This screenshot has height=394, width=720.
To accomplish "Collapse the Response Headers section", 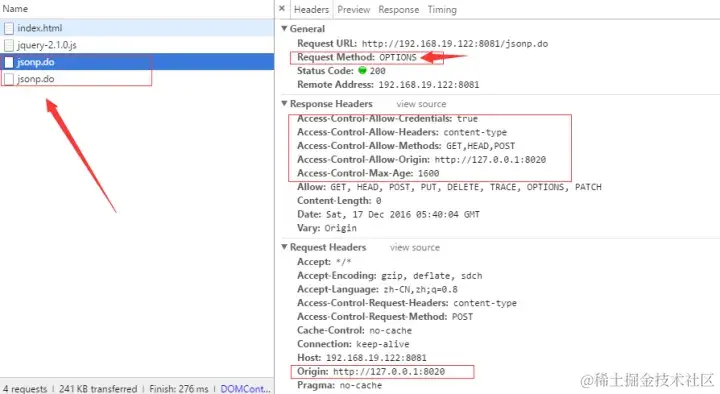I will point(284,104).
